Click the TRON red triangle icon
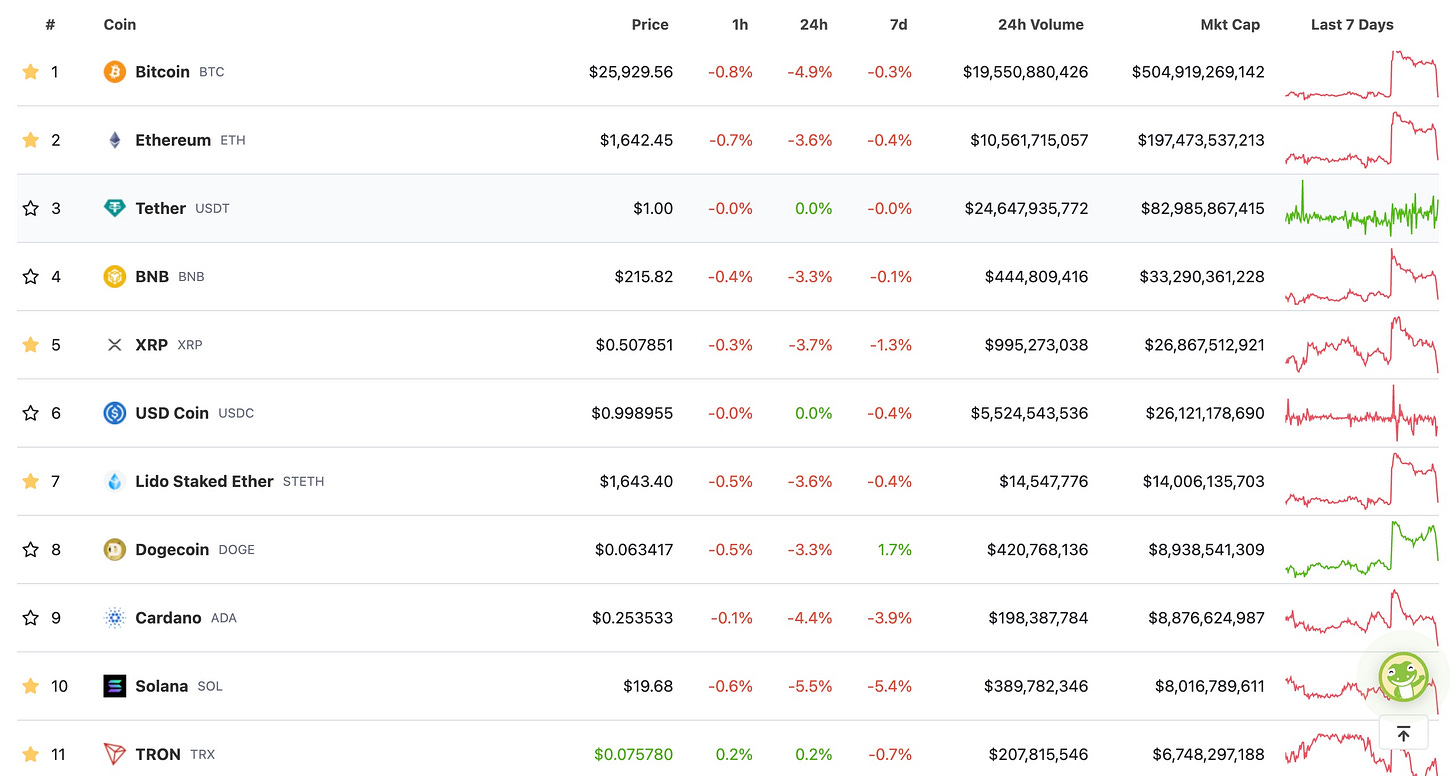Viewport: 1456px width, 776px height. [115, 754]
